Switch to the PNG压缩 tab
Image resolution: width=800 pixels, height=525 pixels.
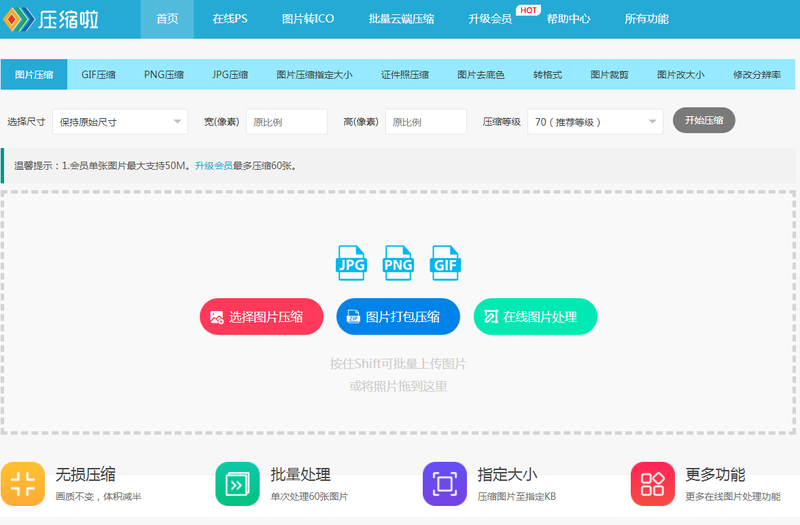164,74
